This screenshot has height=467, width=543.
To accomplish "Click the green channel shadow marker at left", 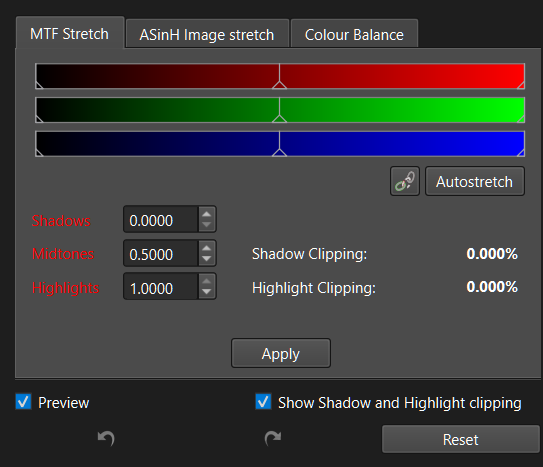I will click(x=39, y=119).
